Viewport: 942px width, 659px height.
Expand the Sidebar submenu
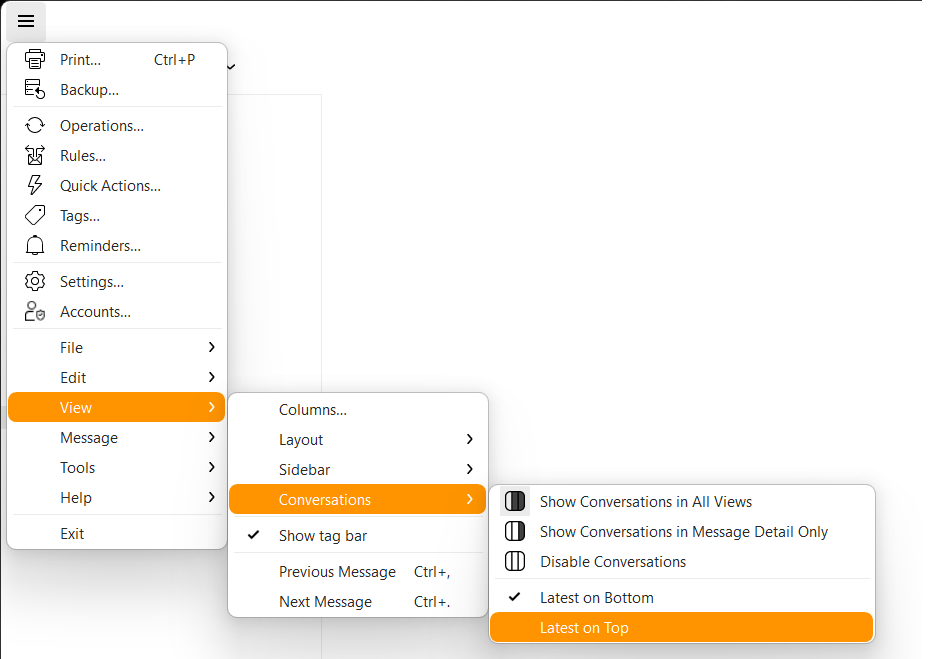tap(358, 470)
